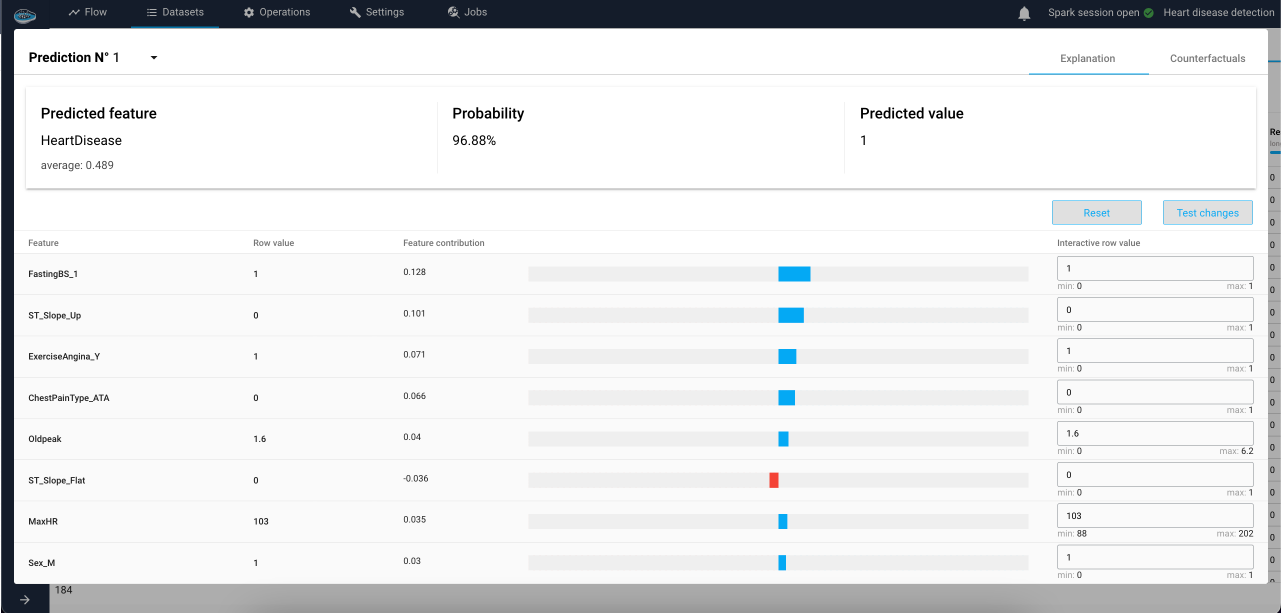This screenshot has width=1281, height=613.
Task: Edit the Oldpeak interactive value field
Action: (x=1155, y=433)
